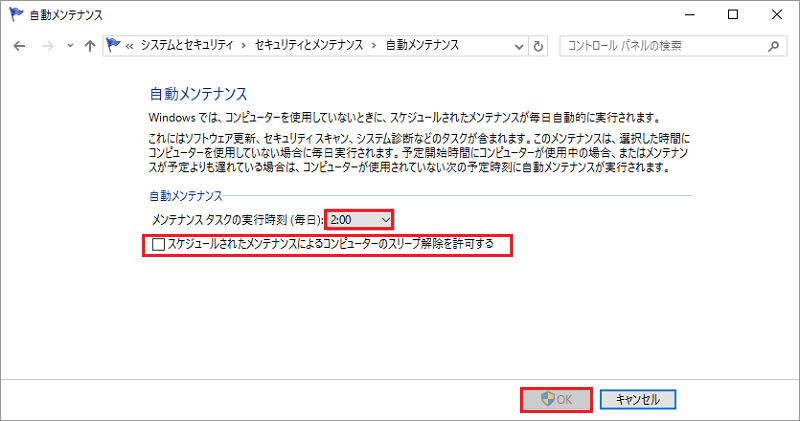Refresh the address bar location

(538, 46)
